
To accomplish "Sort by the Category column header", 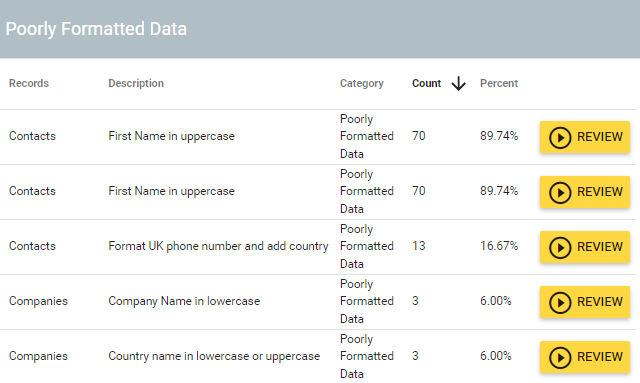I will click(x=362, y=83).
